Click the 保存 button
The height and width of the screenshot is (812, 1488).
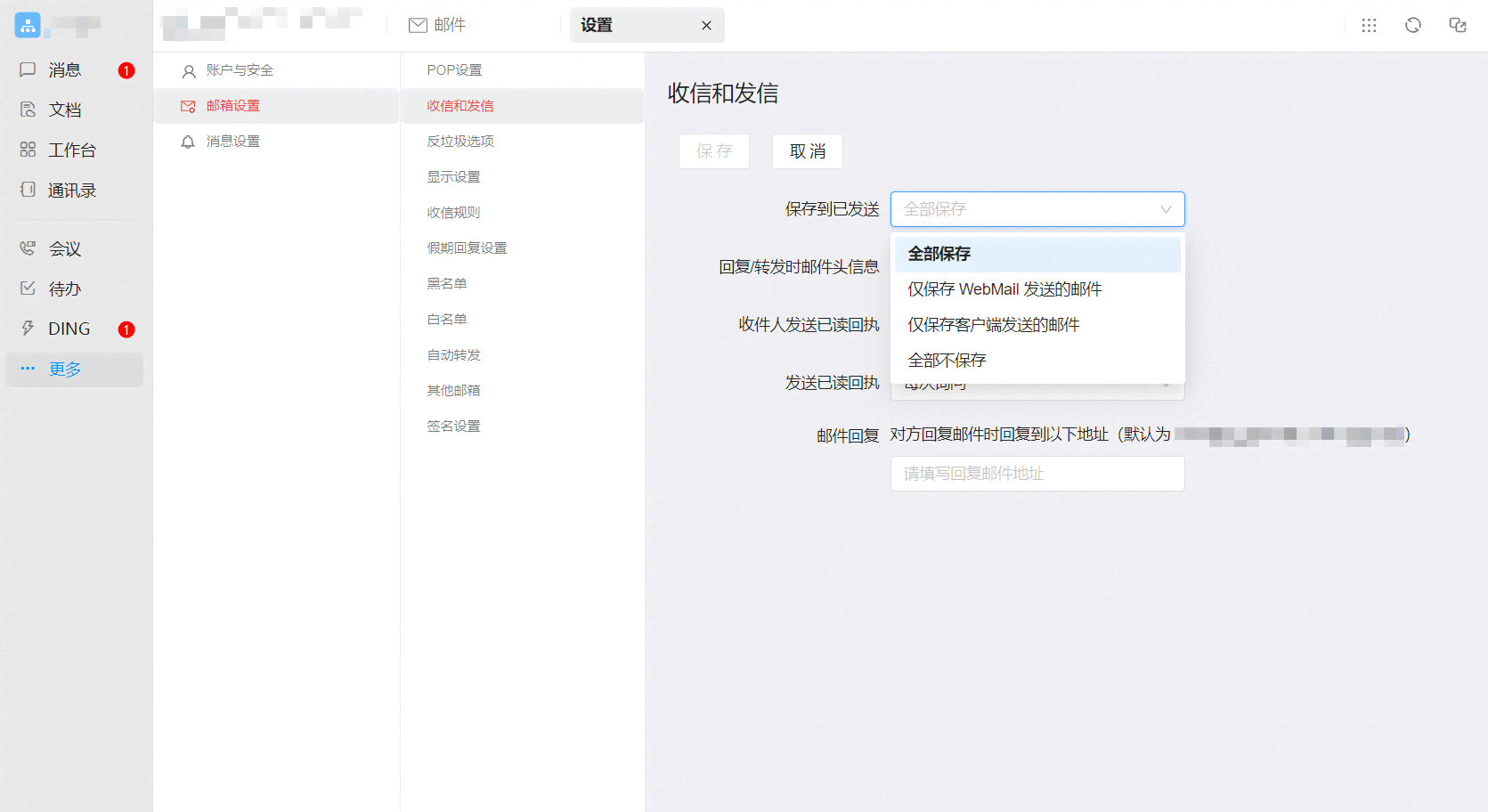click(x=714, y=151)
